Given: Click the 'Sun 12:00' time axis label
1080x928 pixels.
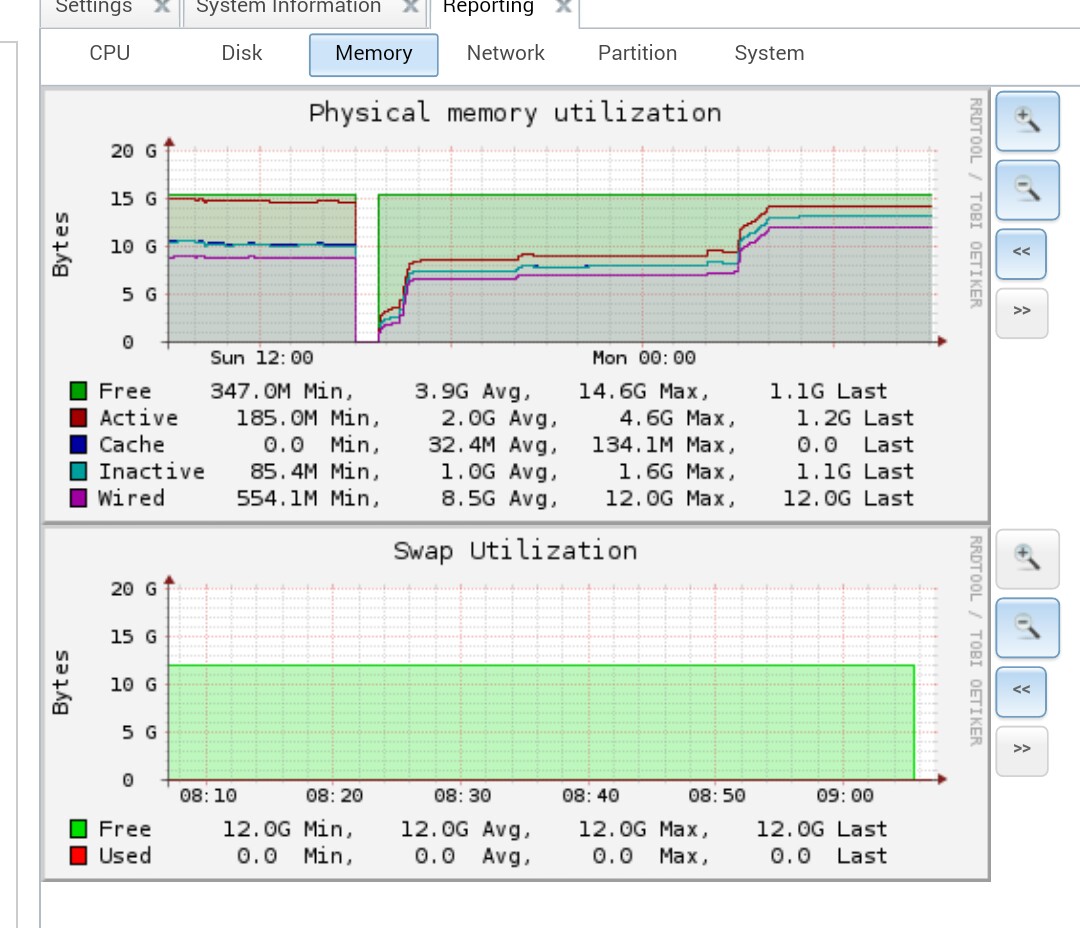Looking at the screenshot, I should [262, 358].
